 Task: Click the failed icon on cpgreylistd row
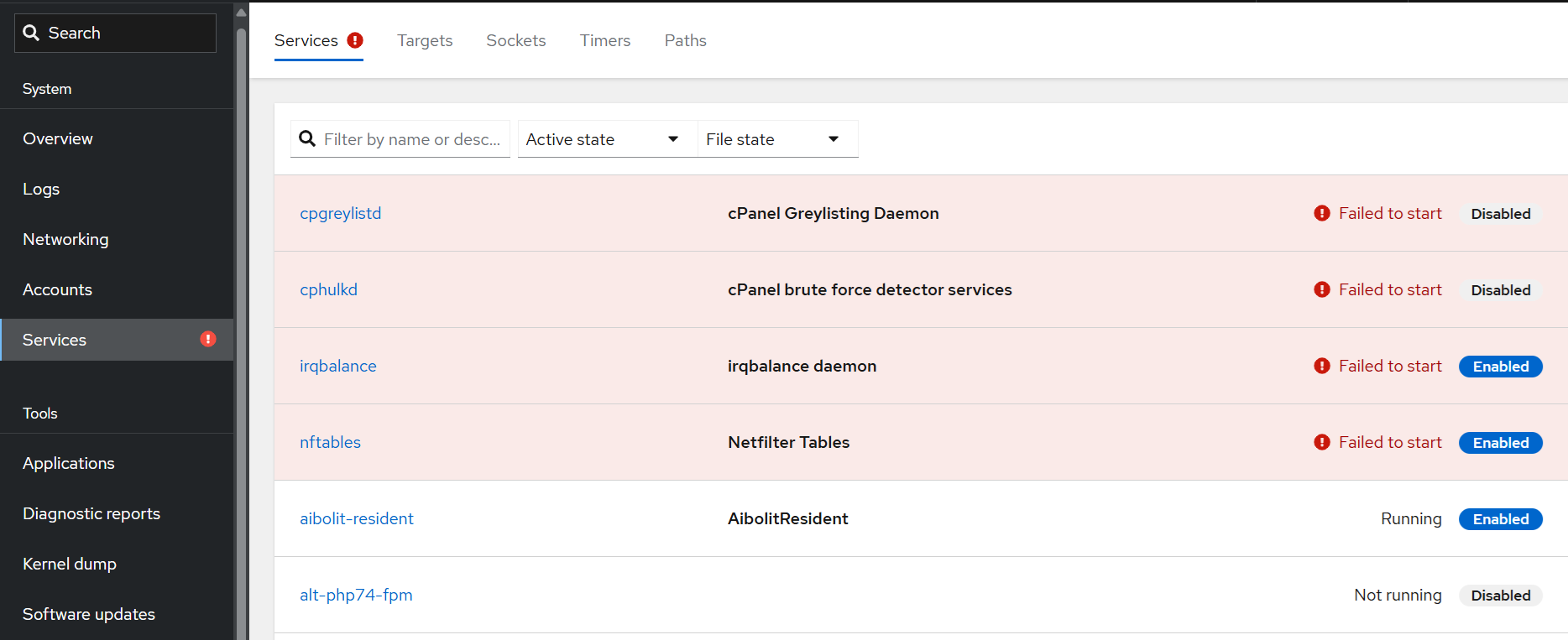point(1322,214)
